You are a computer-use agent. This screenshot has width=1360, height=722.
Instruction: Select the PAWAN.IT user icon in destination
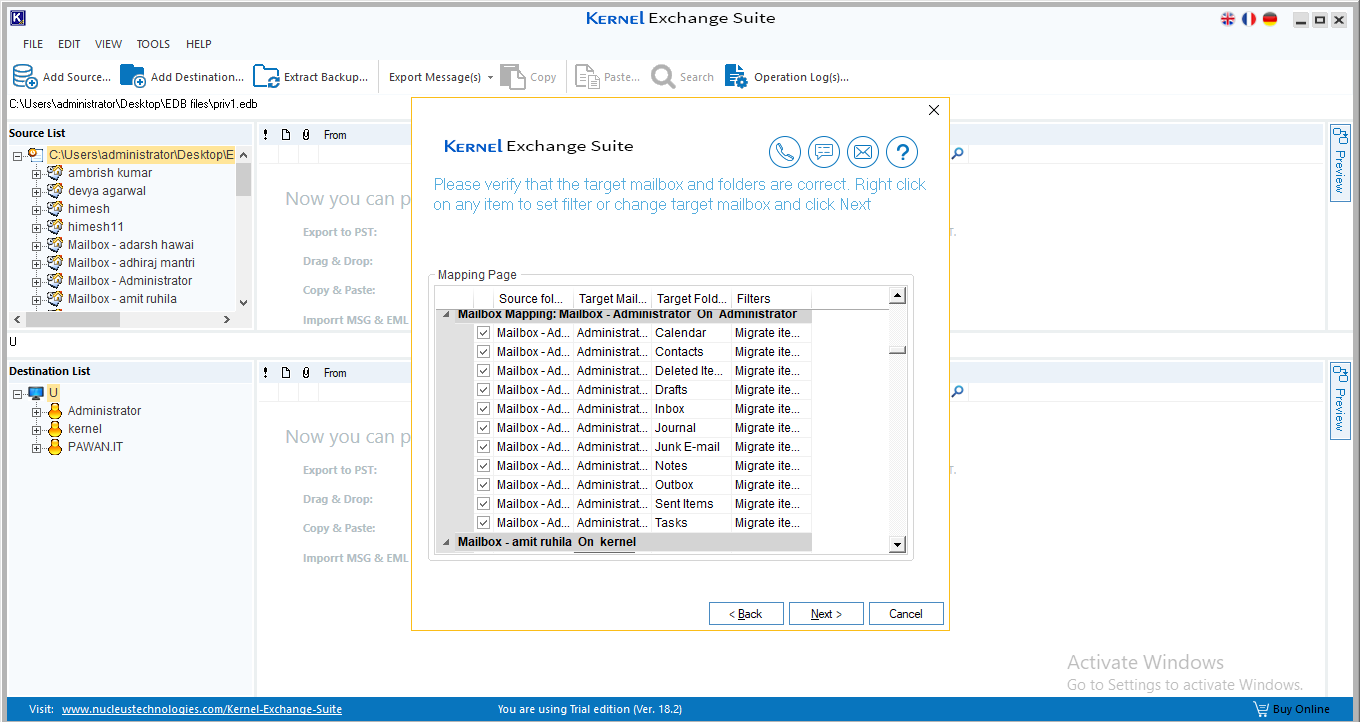pyautogui.click(x=55, y=447)
